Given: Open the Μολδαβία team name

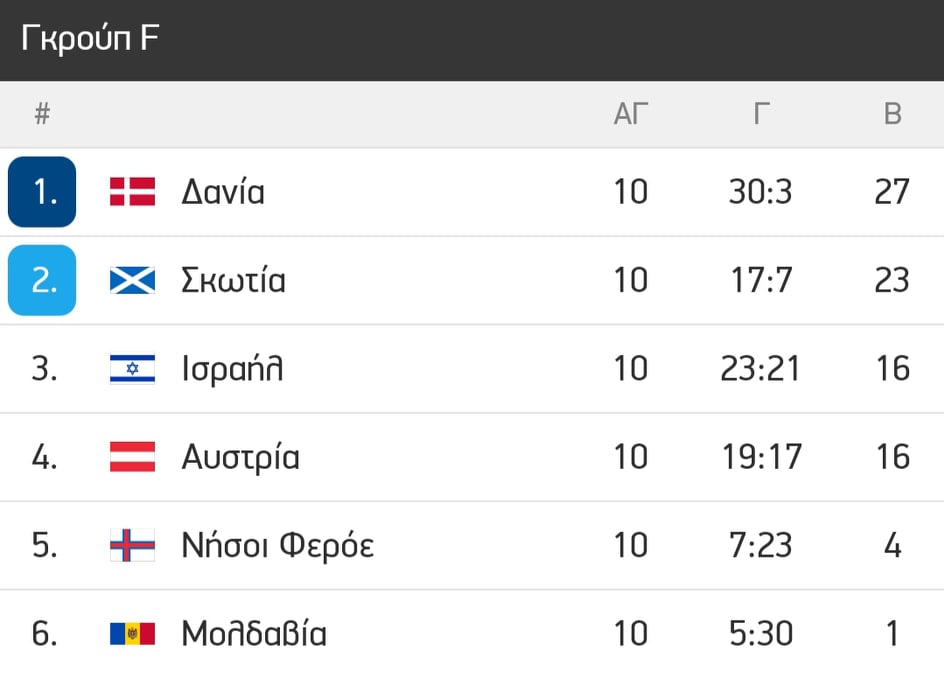Looking at the screenshot, I should (x=254, y=633).
